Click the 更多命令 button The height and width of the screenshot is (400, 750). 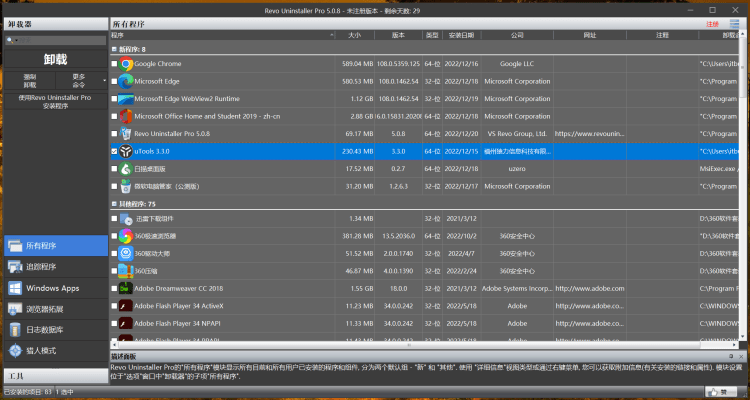tap(79, 81)
